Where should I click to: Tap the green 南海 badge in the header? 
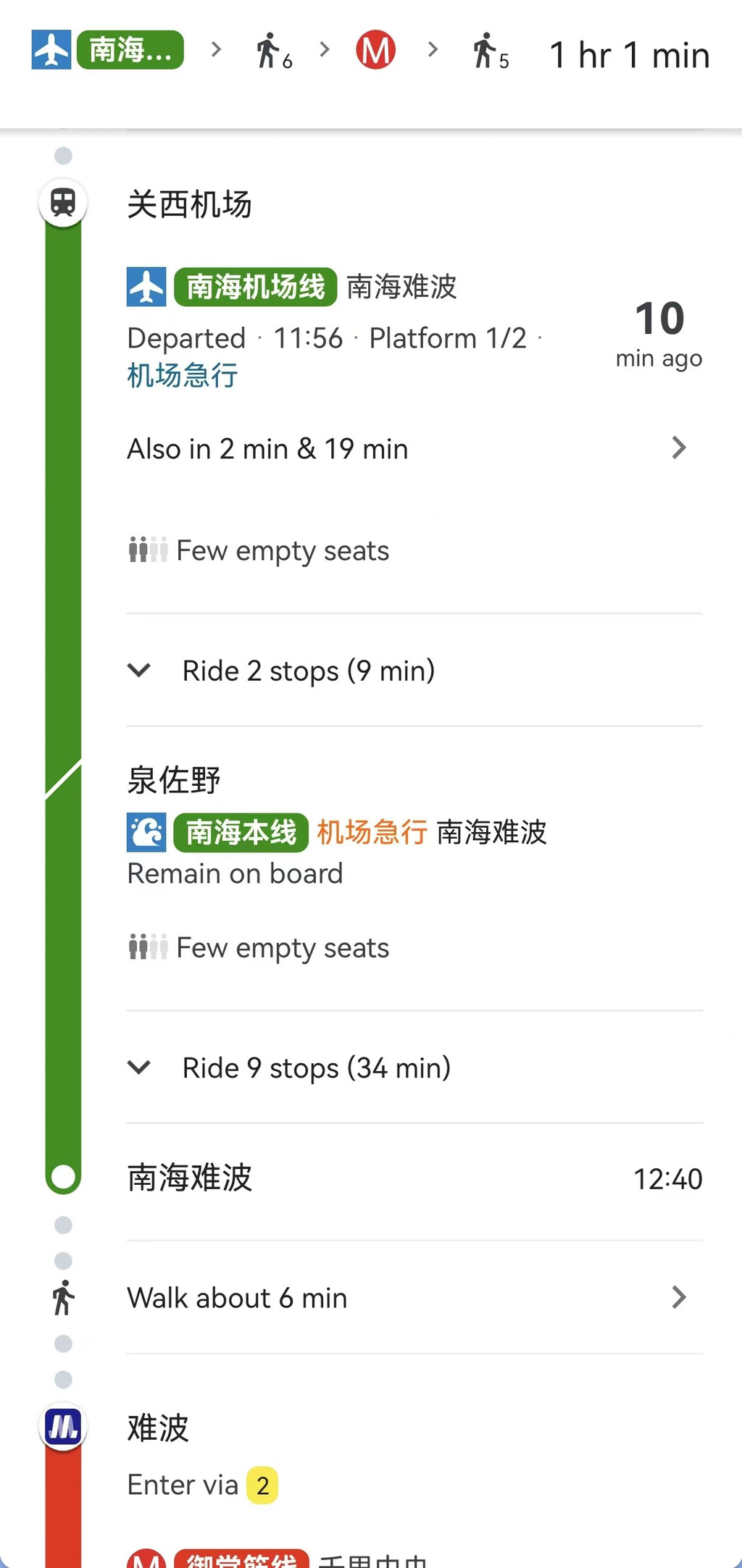[130, 50]
